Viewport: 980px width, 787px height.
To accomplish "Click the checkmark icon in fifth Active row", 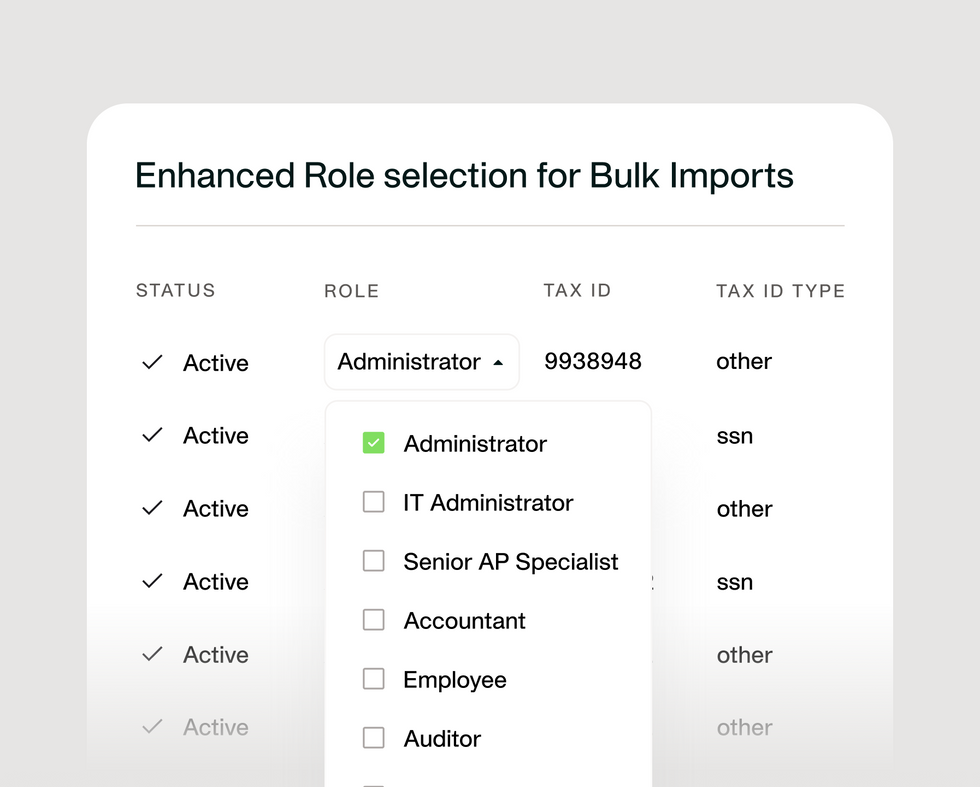I will point(152,654).
